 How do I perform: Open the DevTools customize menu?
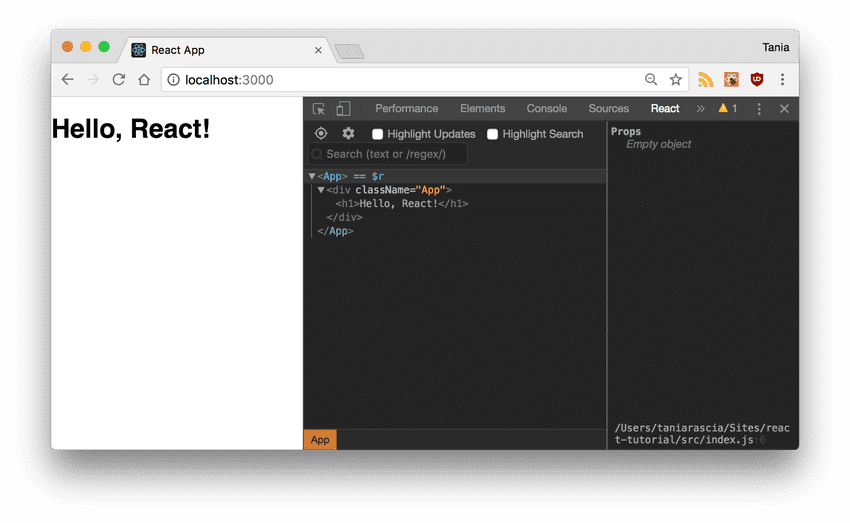(x=759, y=109)
